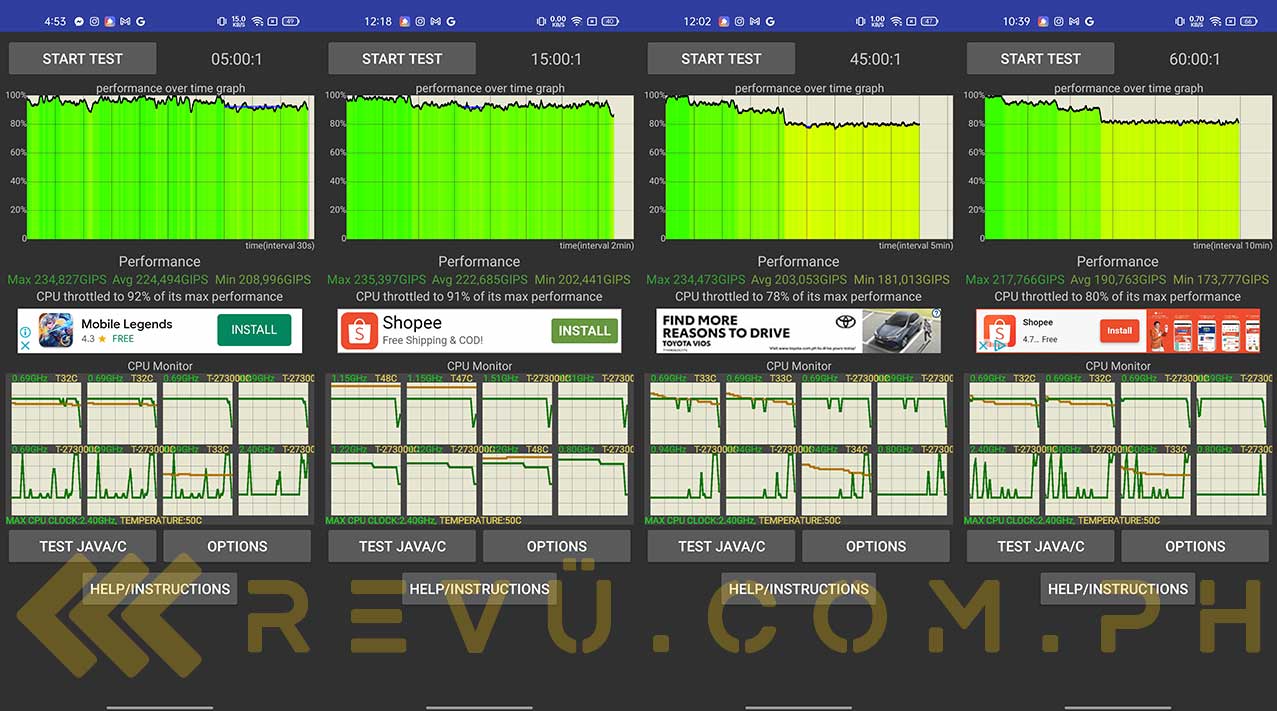Open HELP/INSTRUCTIONS on the 10:39 screen
The width and height of the screenshot is (1277, 711).
click(1118, 589)
